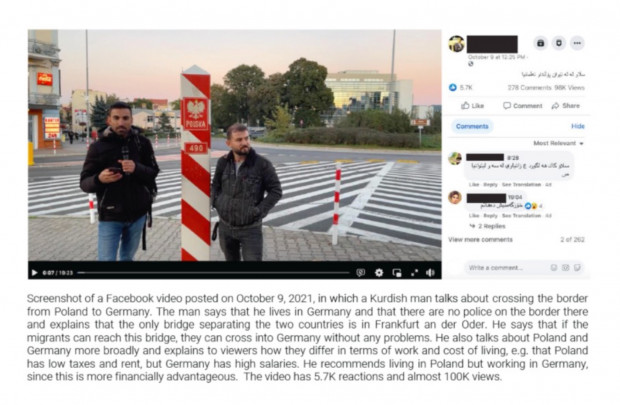Image resolution: width=620 pixels, height=405 pixels.
Task: Click the shield icon near post header
Action: (559, 43)
